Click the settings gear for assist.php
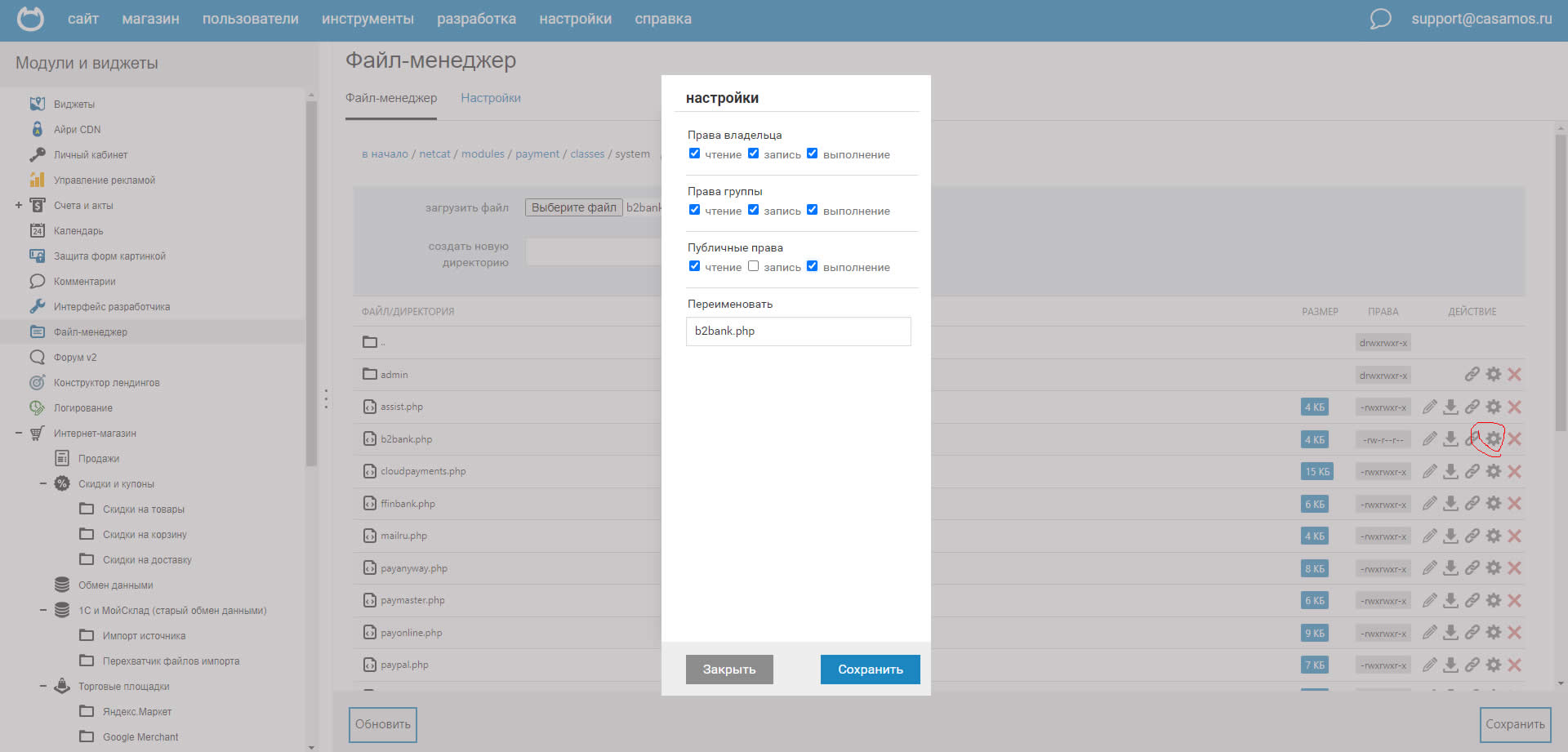Viewport: 1568px width, 752px height. [1493, 407]
